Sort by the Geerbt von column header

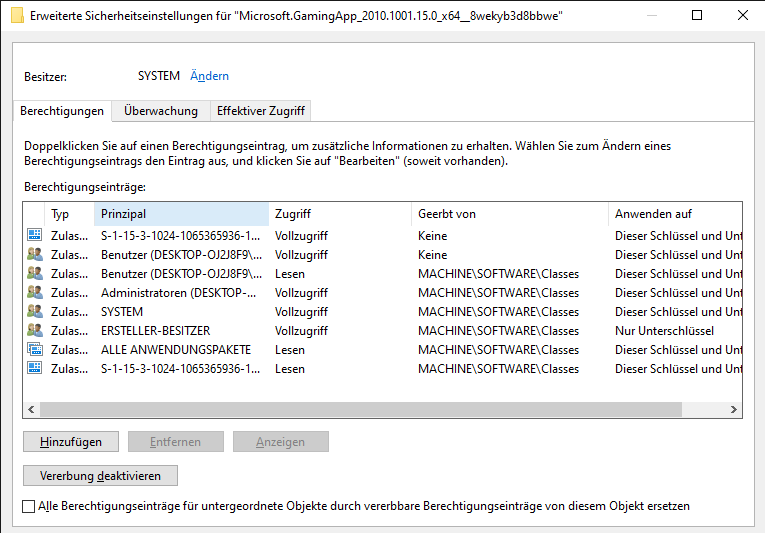coord(510,214)
